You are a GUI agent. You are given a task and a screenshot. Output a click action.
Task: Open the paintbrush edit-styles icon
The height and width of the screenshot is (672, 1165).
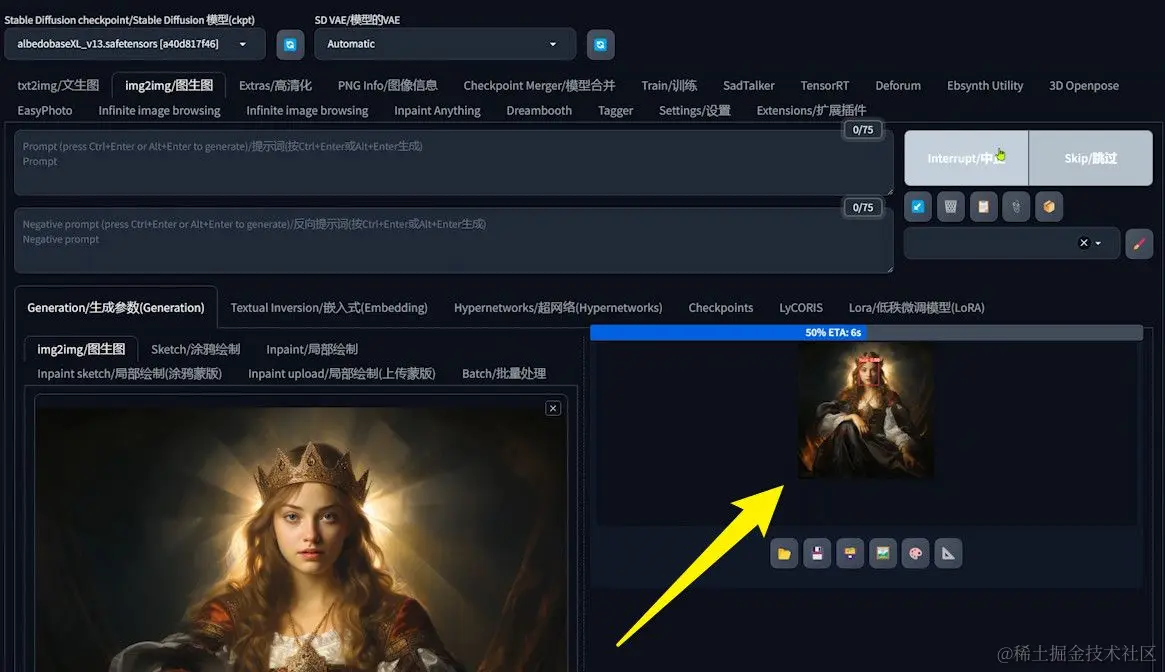1139,243
